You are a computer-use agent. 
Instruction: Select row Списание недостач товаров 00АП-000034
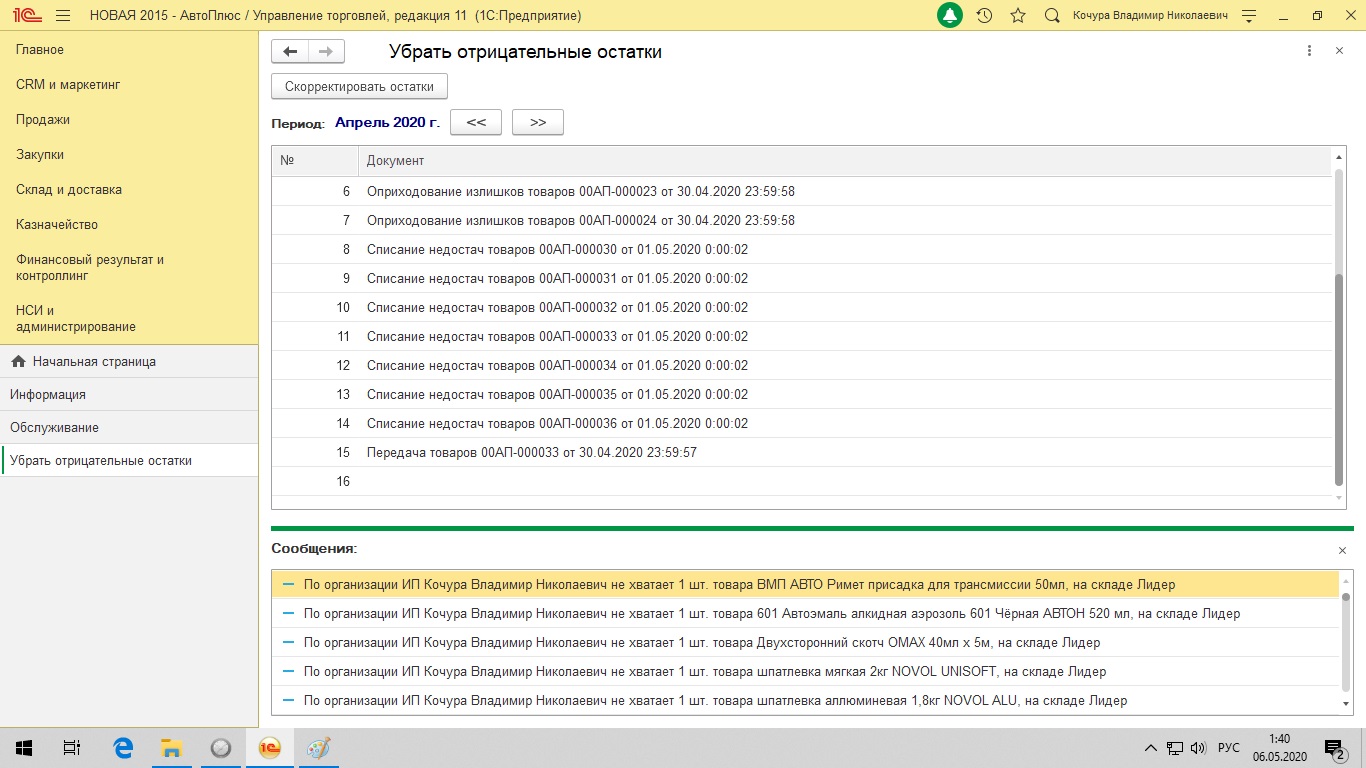[x=802, y=365]
